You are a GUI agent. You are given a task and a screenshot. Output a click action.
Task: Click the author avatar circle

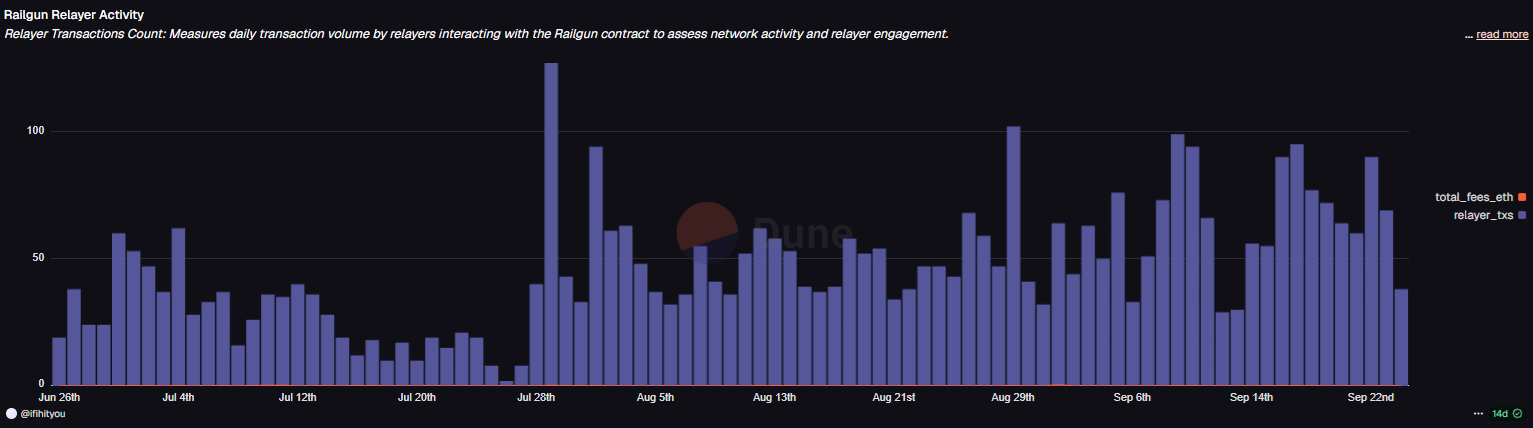pos(11,413)
